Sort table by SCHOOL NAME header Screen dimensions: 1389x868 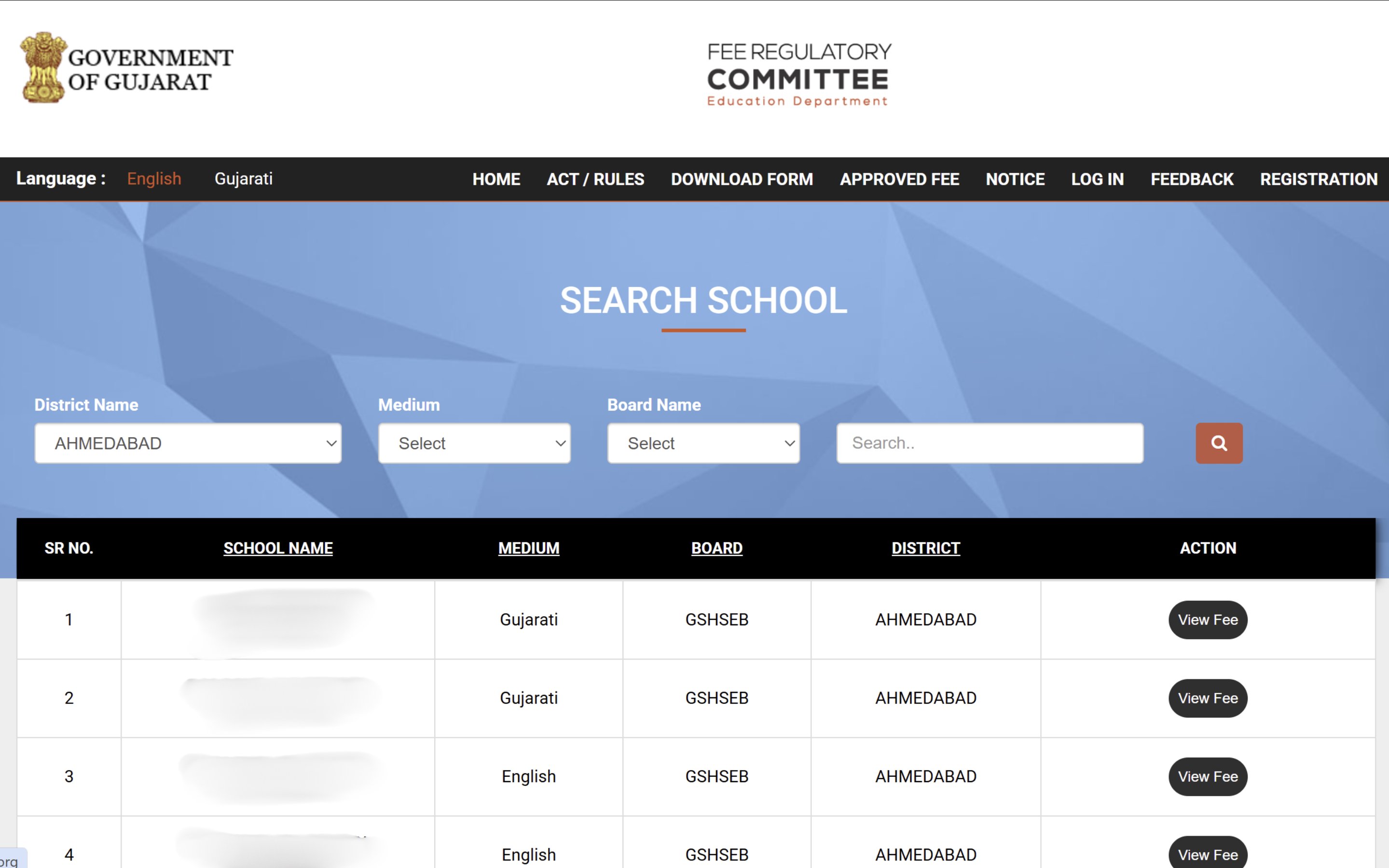(x=278, y=548)
